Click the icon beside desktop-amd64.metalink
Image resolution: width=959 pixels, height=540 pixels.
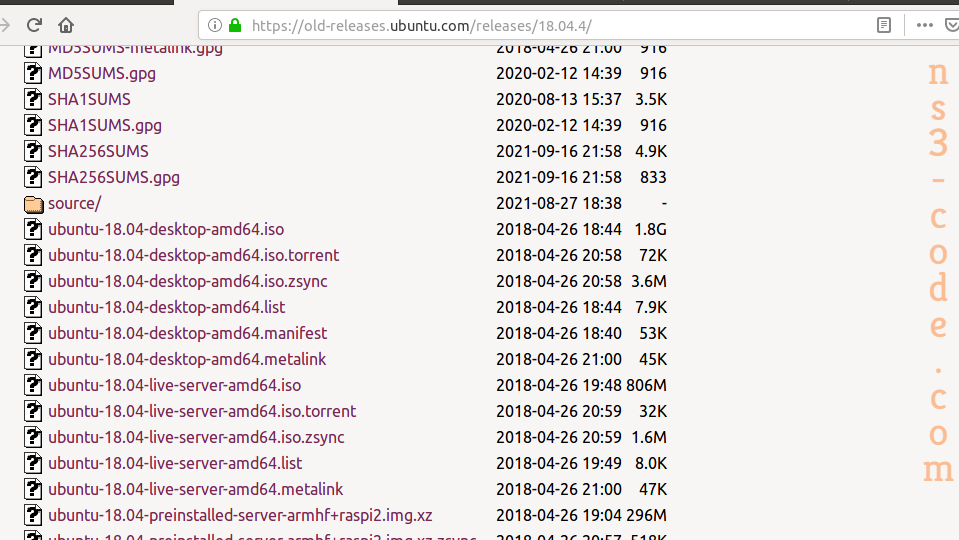(33, 359)
